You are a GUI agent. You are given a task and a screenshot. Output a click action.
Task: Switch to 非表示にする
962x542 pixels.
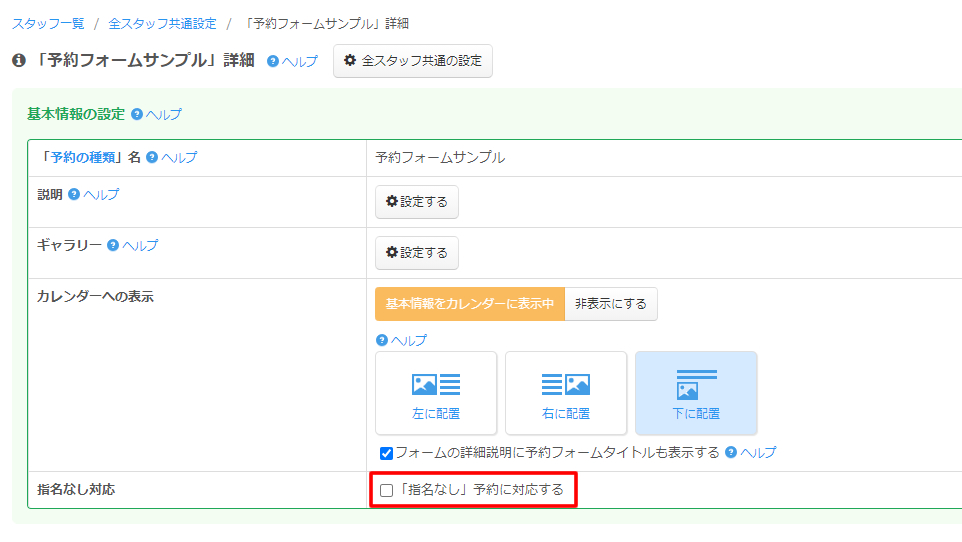click(610, 304)
